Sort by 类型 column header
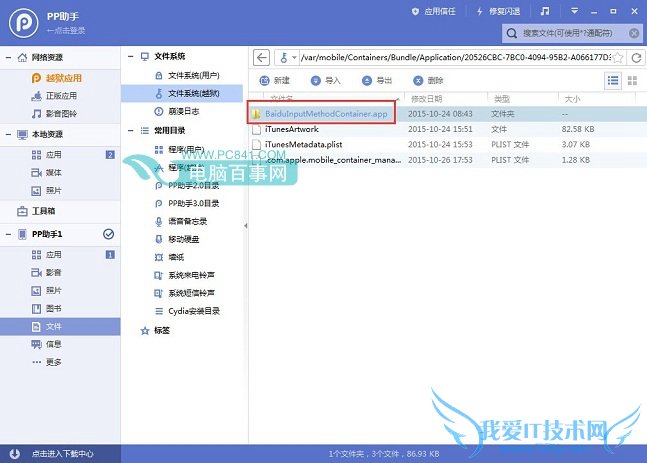Viewport: 647px width, 463px height. [502, 99]
